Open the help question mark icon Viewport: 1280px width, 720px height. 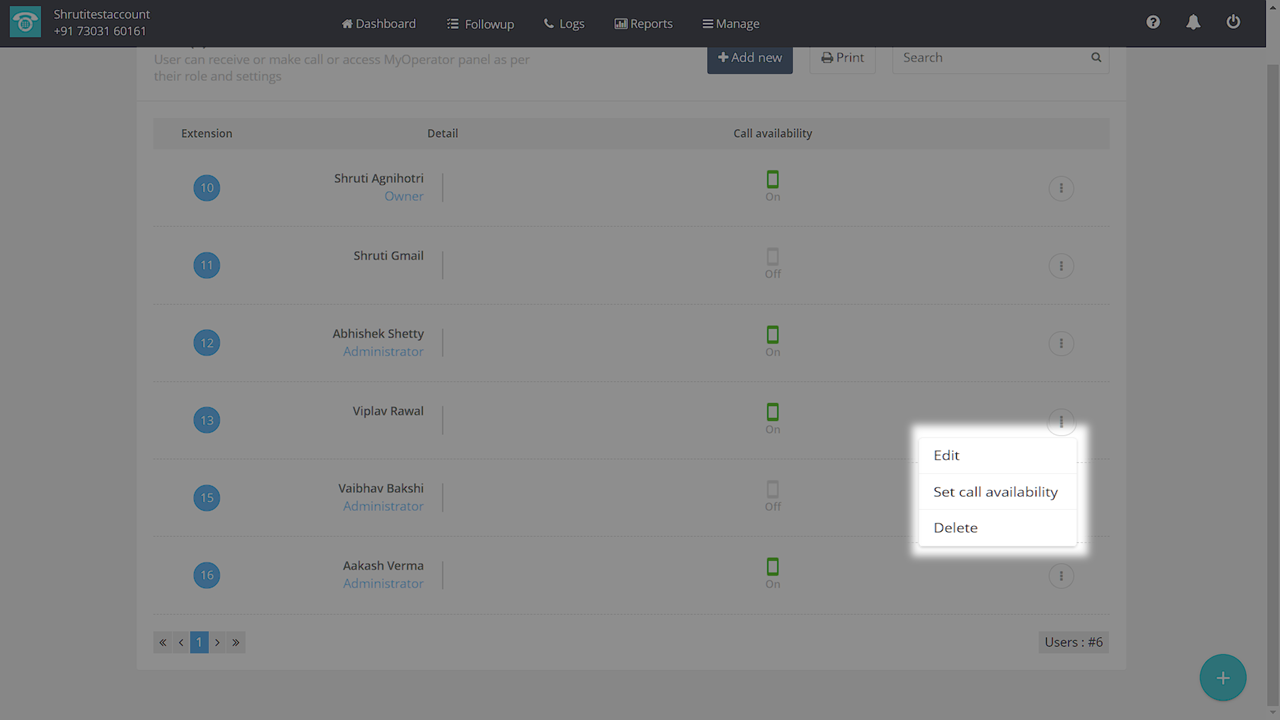point(1153,23)
